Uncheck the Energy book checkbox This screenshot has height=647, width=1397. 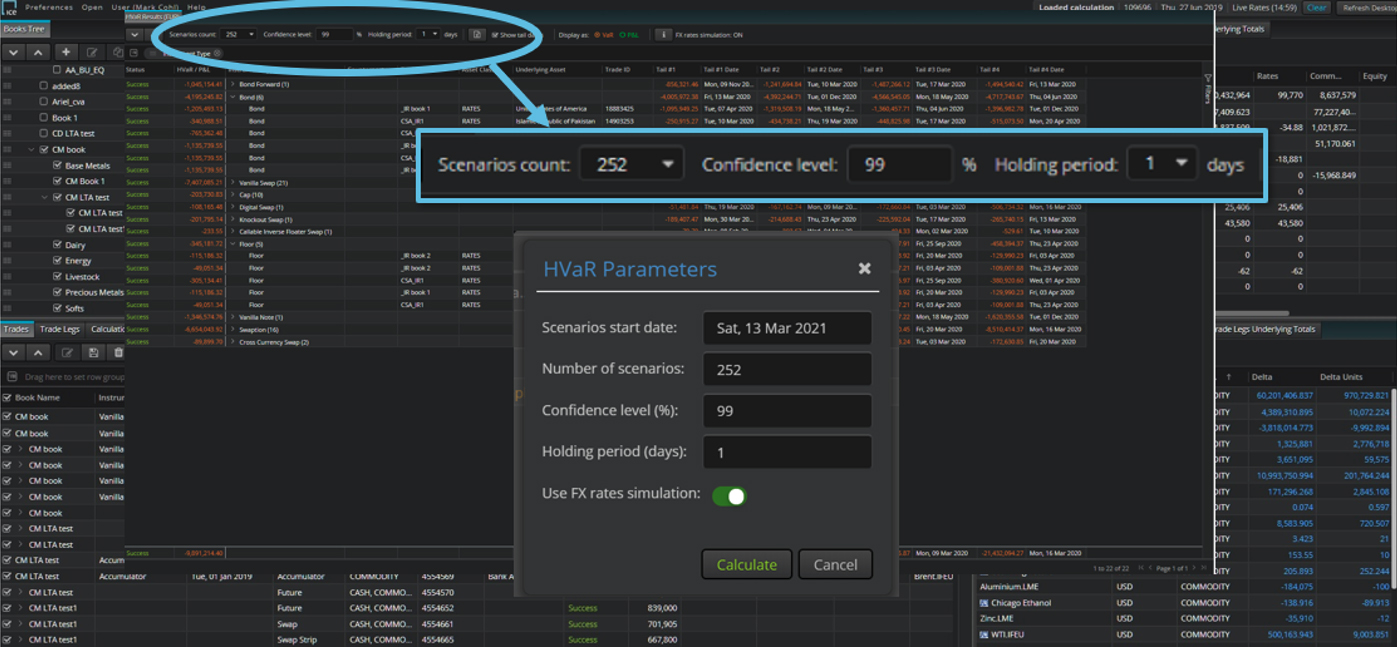[57, 261]
